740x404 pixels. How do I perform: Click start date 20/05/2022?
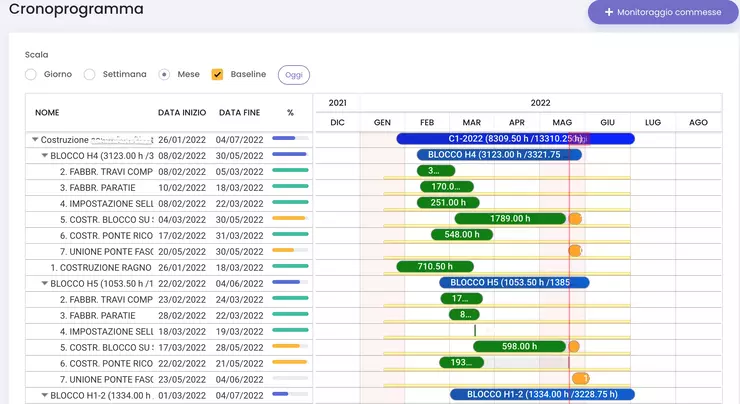(x=182, y=252)
